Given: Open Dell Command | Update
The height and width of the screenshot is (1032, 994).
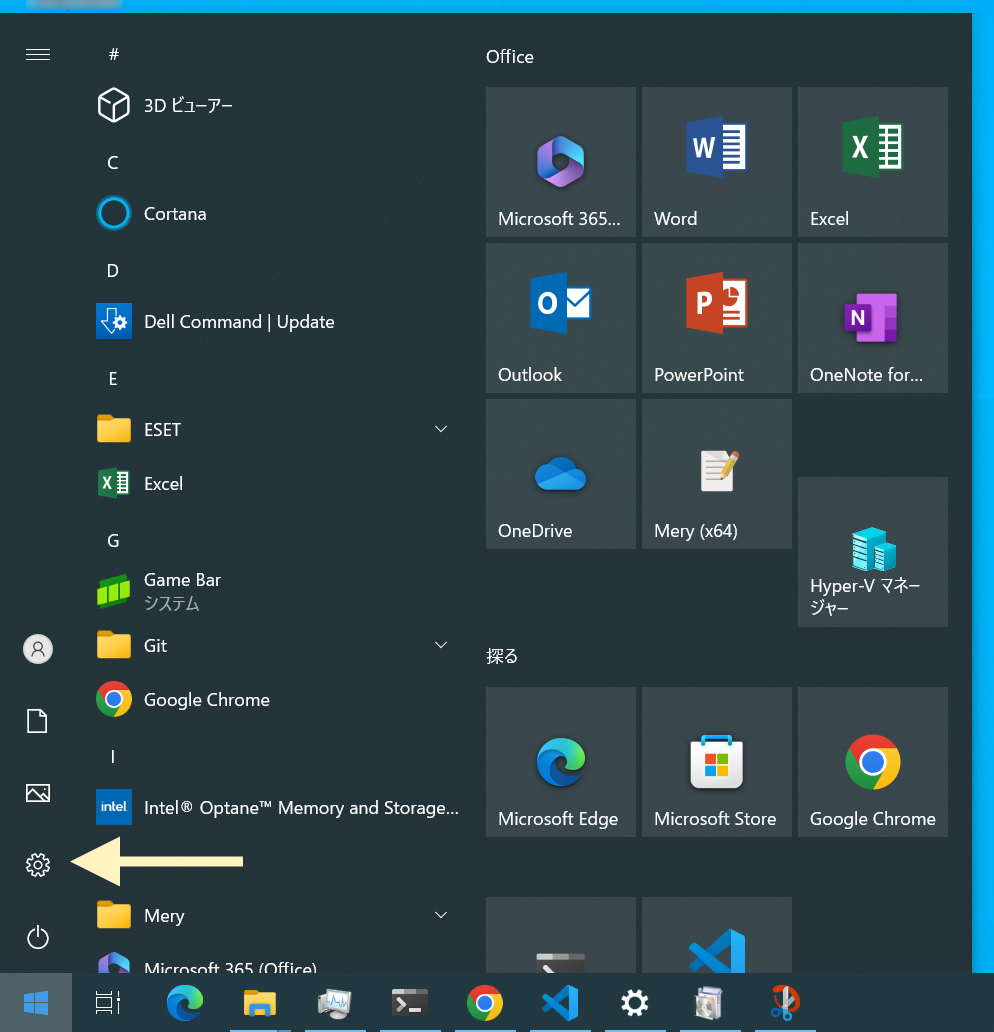Looking at the screenshot, I should tap(276, 322).
